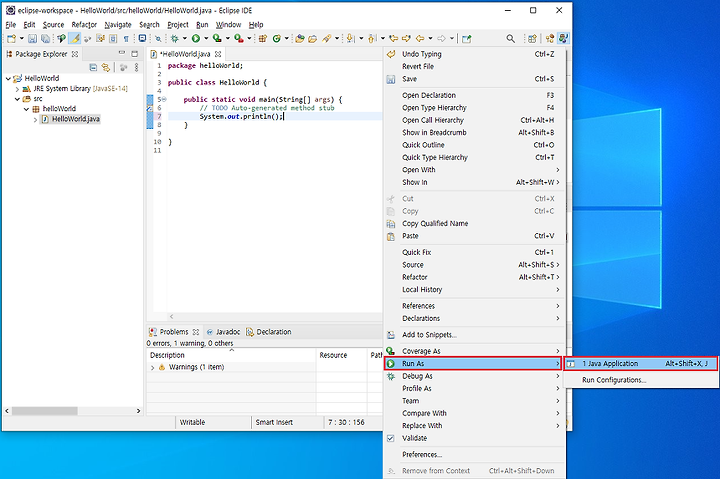Click the toolbar Search magnifier icon
This screenshot has width=720, height=479.
(x=510, y=39)
